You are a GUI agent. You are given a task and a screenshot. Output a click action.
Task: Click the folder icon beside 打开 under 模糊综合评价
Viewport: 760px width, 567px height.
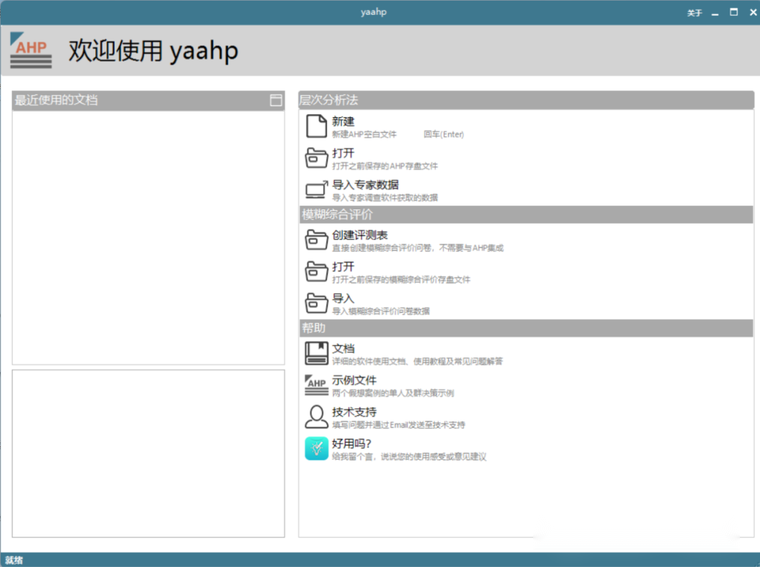click(x=316, y=271)
